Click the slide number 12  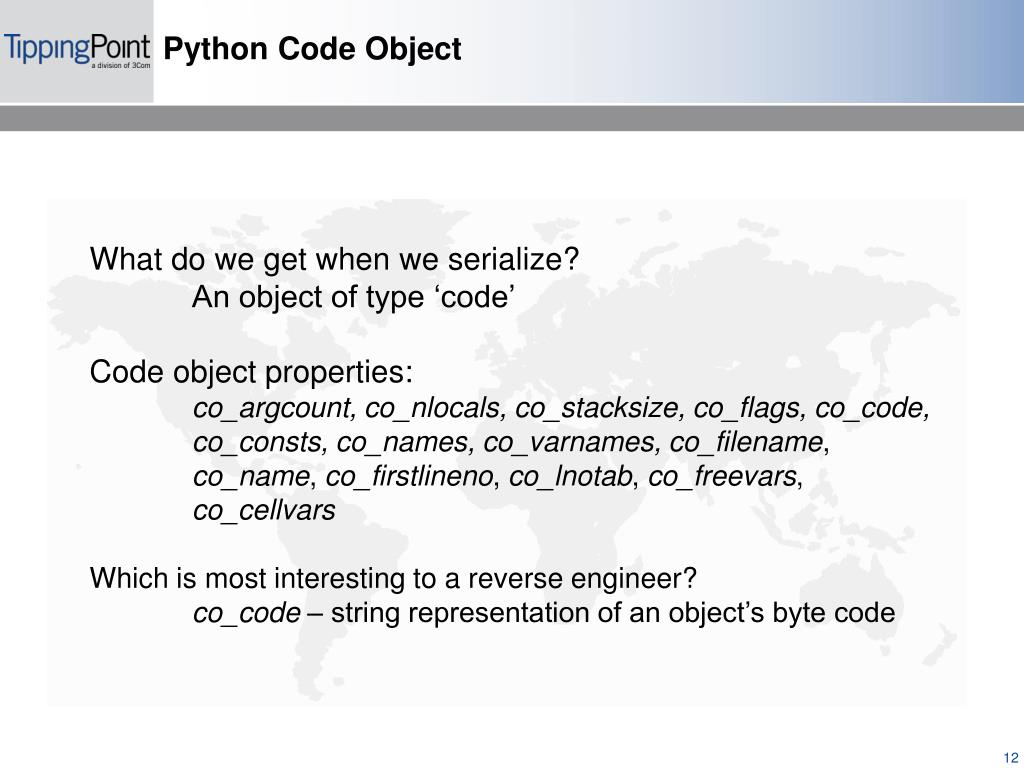[x=1010, y=758]
